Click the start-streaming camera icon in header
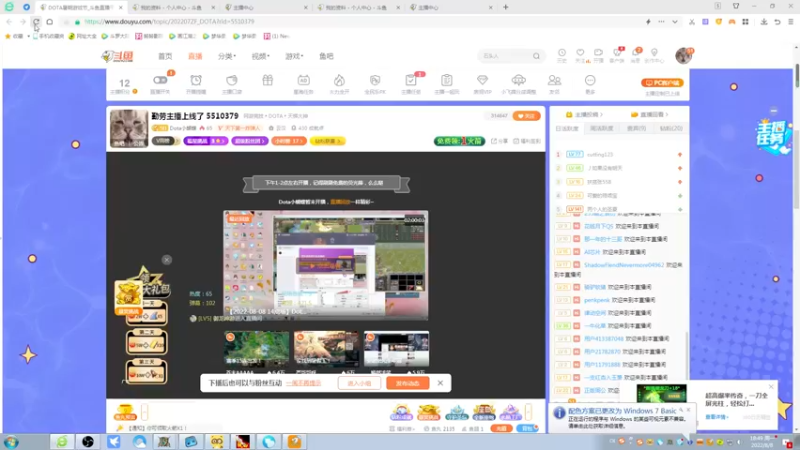Screen dimensions: 800x450 (x=598, y=55)
